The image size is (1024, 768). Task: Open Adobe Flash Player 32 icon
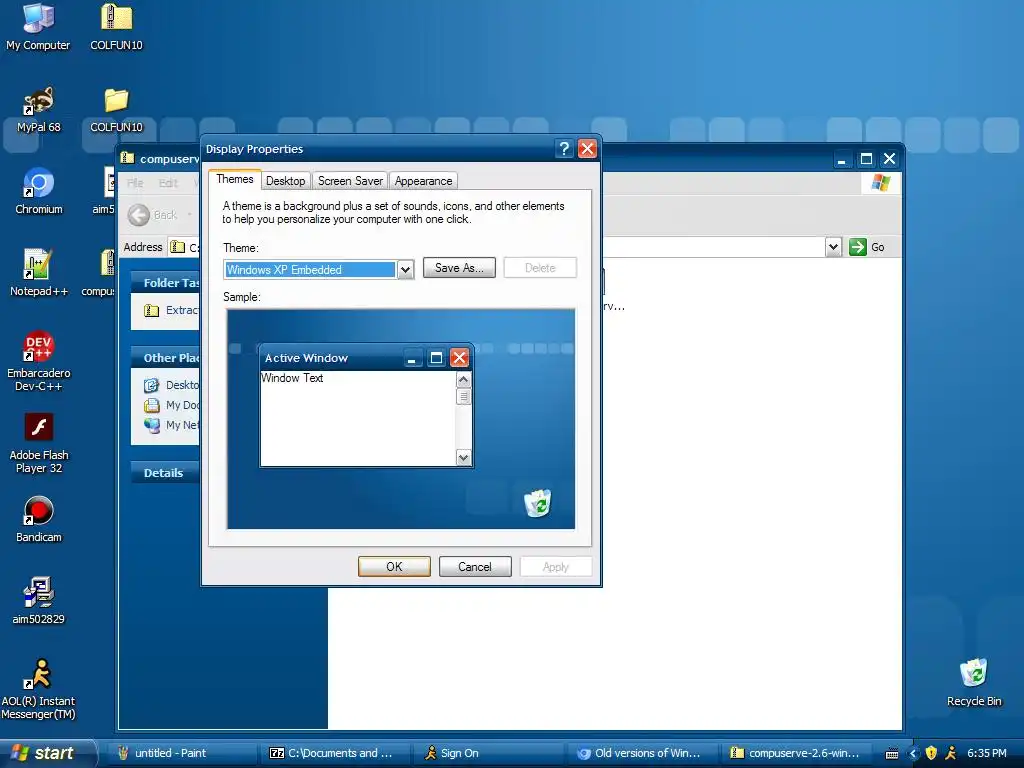(x=39, y=443)
